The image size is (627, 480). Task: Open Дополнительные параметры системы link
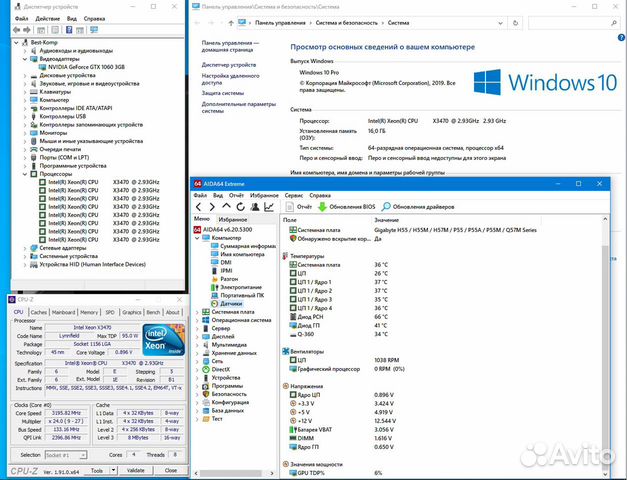[x=239, y=107]
